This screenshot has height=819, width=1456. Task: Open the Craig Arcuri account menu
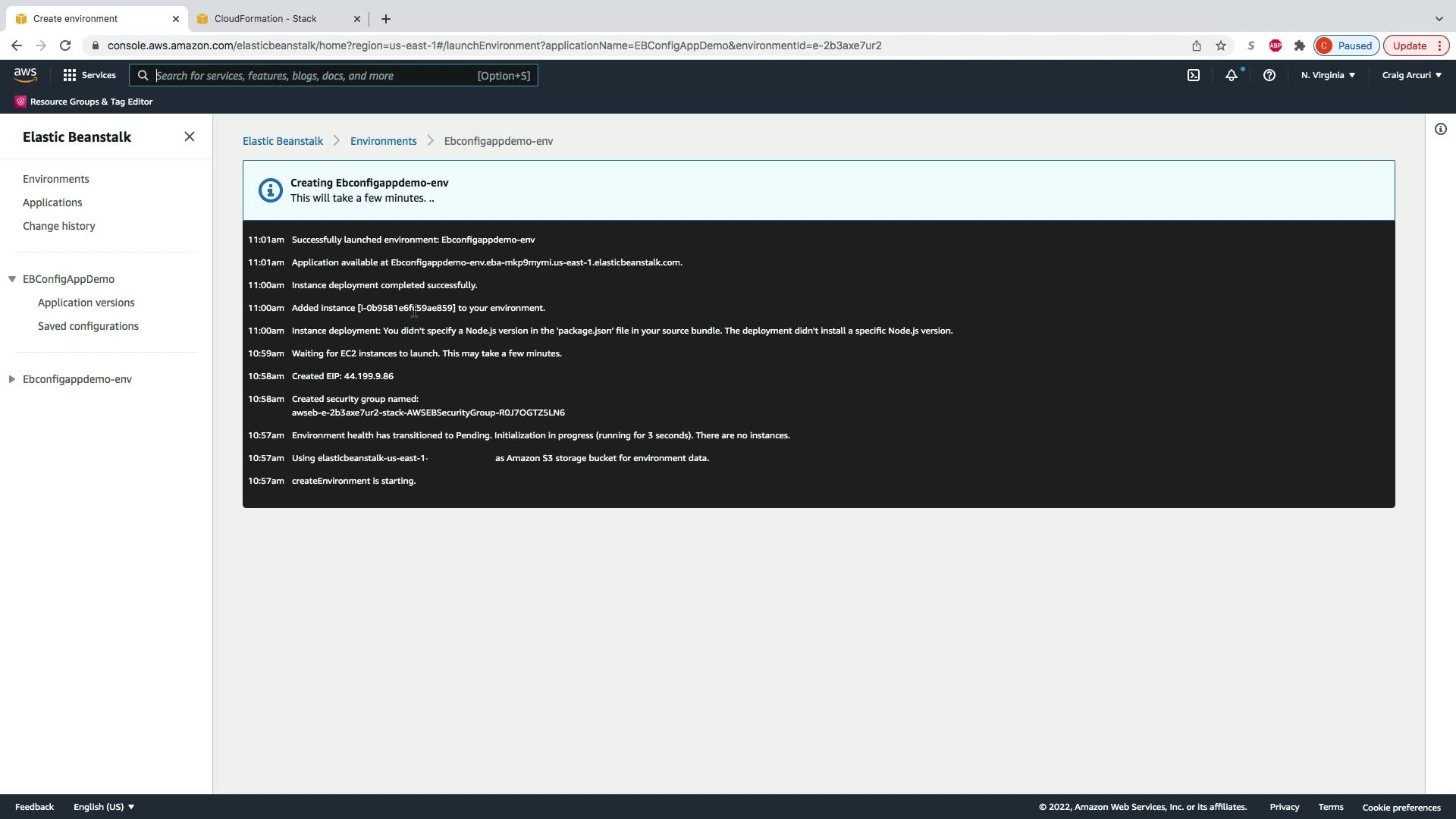1411,75
